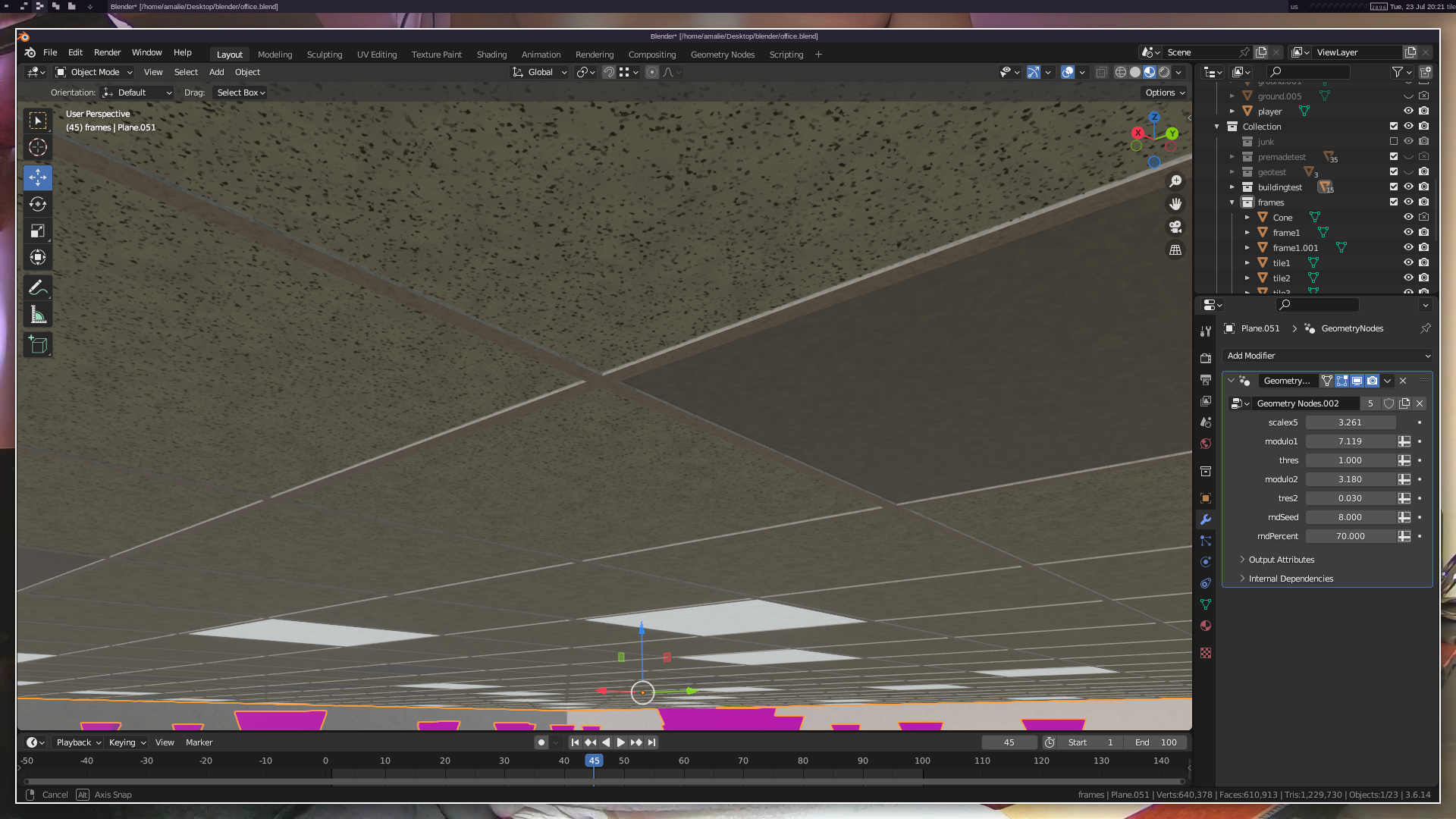Select the Scale tool
Screen dimensions: 1456x819
(38, 231)
